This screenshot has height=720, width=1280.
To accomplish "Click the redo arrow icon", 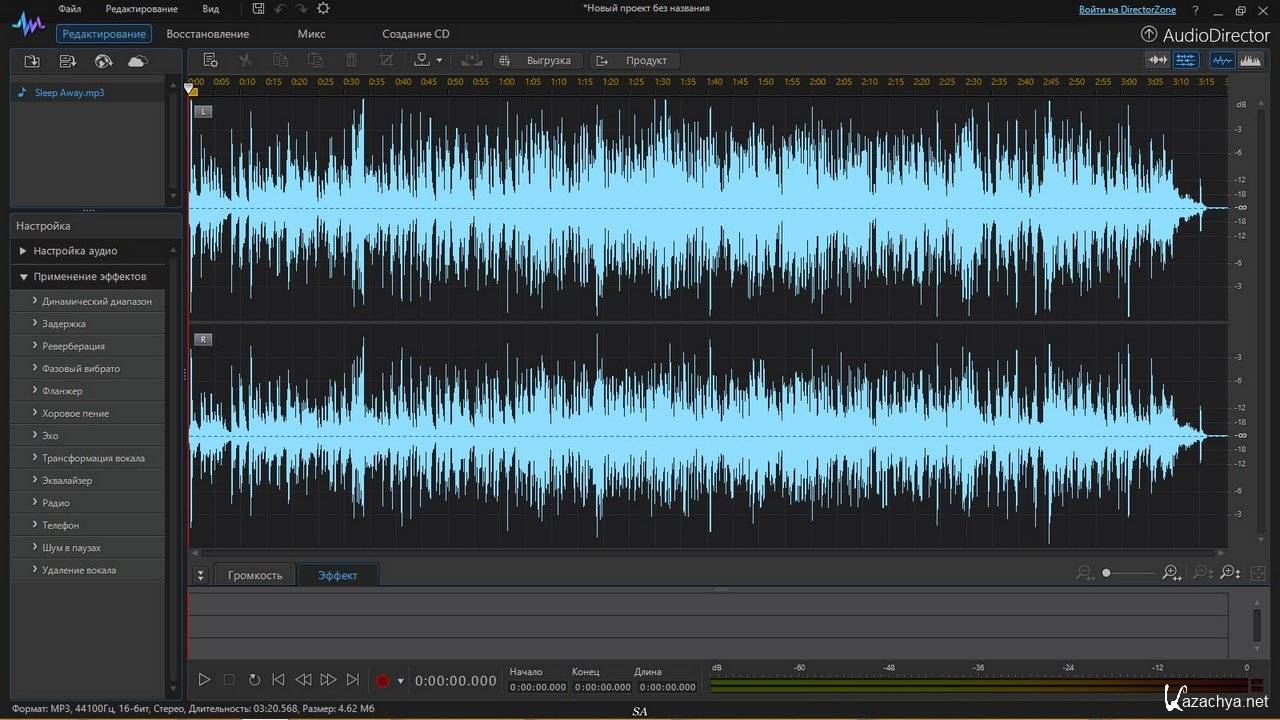I will (x=301, y=9).
